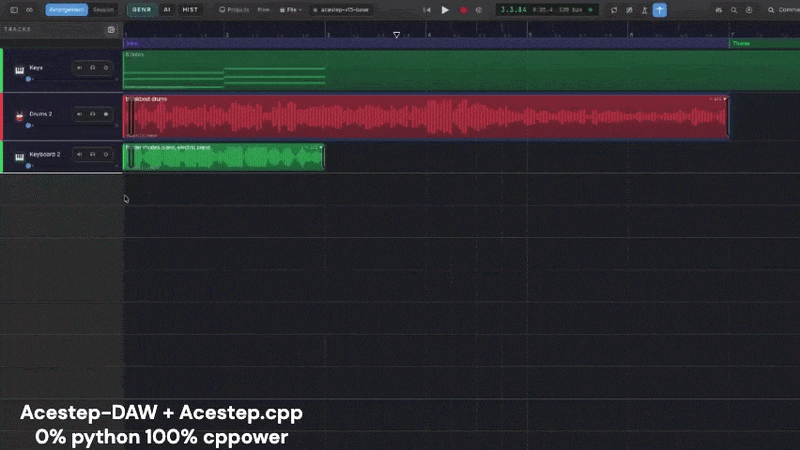The width and height of the screenshot is (800, 450).
Task: Click the Theme section marker
Action: (x=765, y=43)
